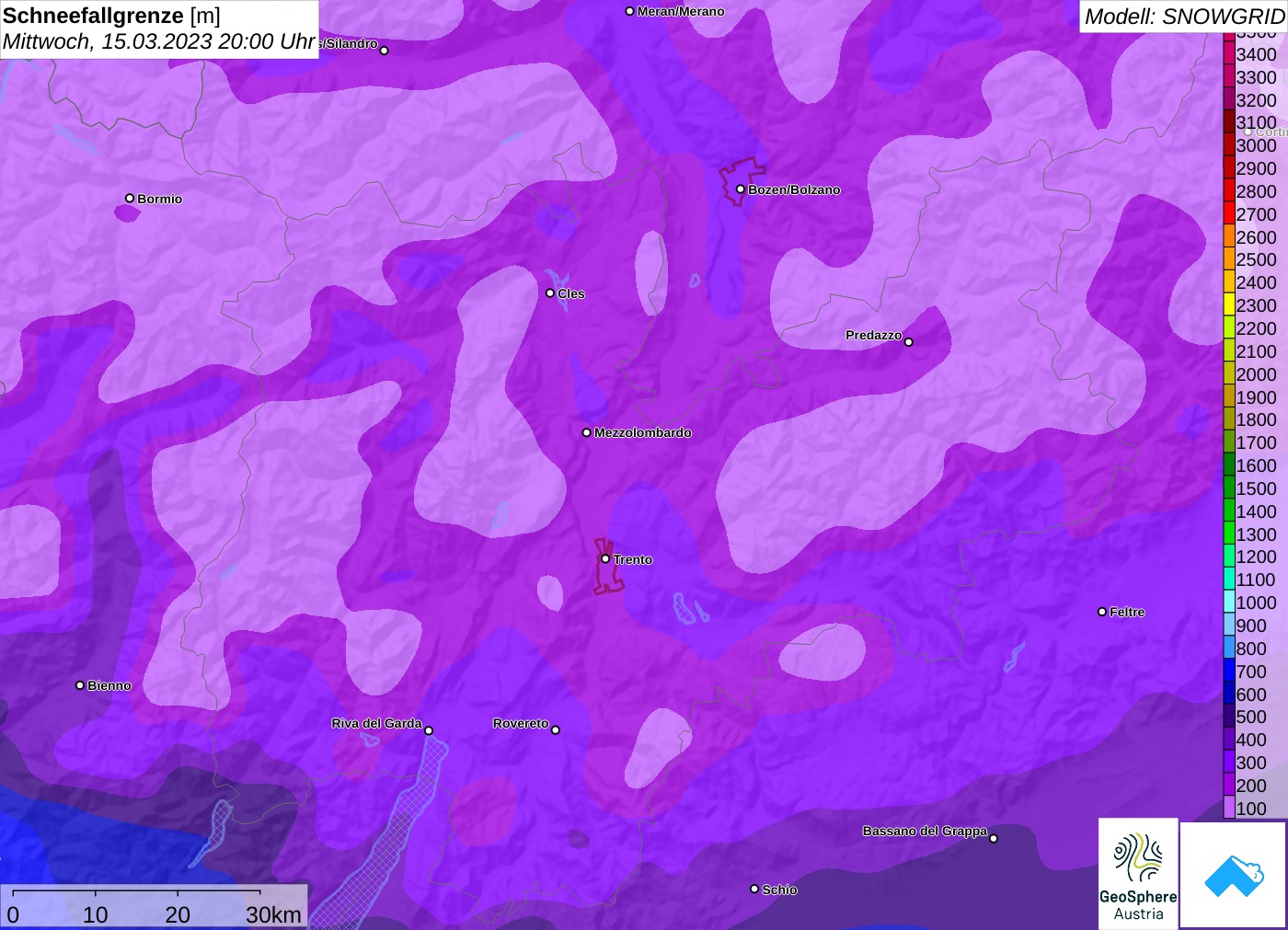Screen dimensions: 1288x930
Task: Select the Cles location marker
Action: click(550, 293)
